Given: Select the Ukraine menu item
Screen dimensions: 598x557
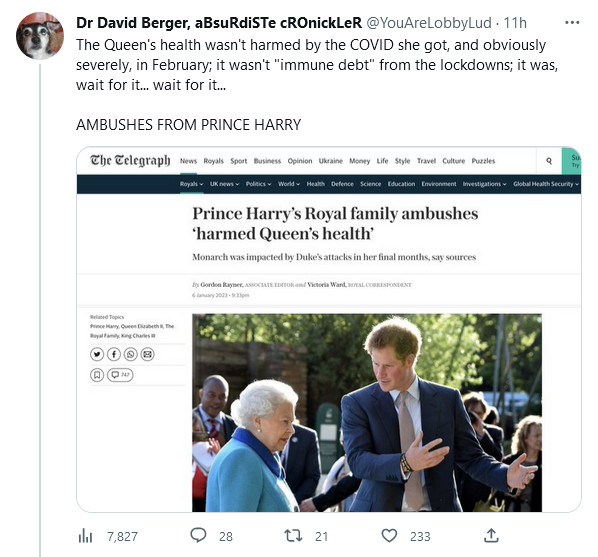Looking at the screenshot, I should [x=331, y=161].
